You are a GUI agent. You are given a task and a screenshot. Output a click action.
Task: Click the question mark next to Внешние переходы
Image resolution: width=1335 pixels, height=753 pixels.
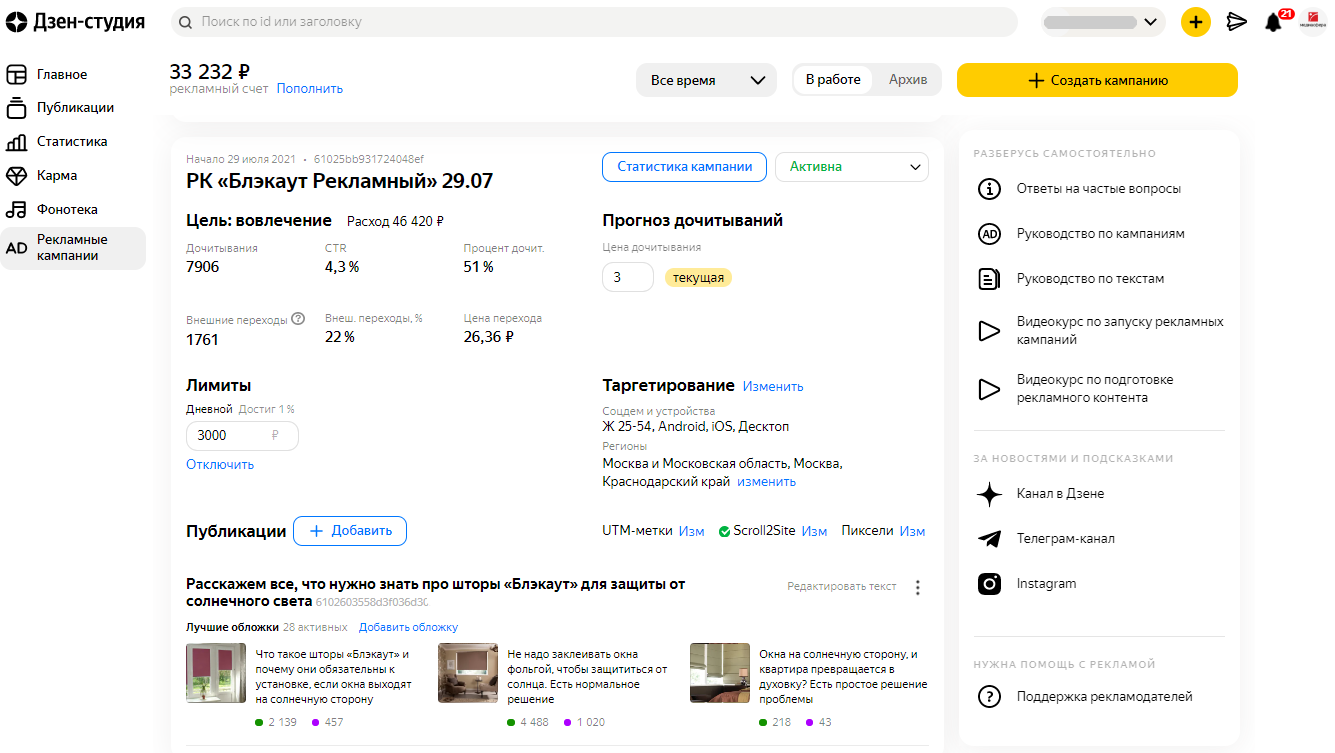coord(298,319)
